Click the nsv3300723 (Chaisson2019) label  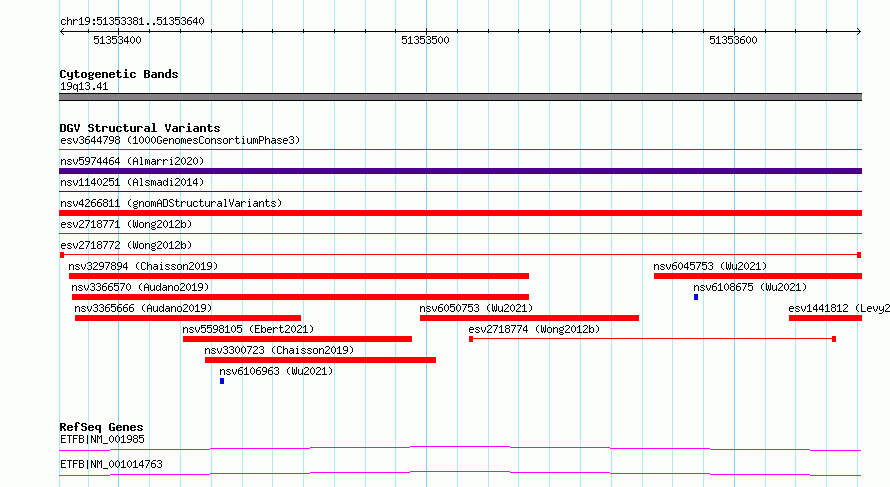[x=279, y=350]
